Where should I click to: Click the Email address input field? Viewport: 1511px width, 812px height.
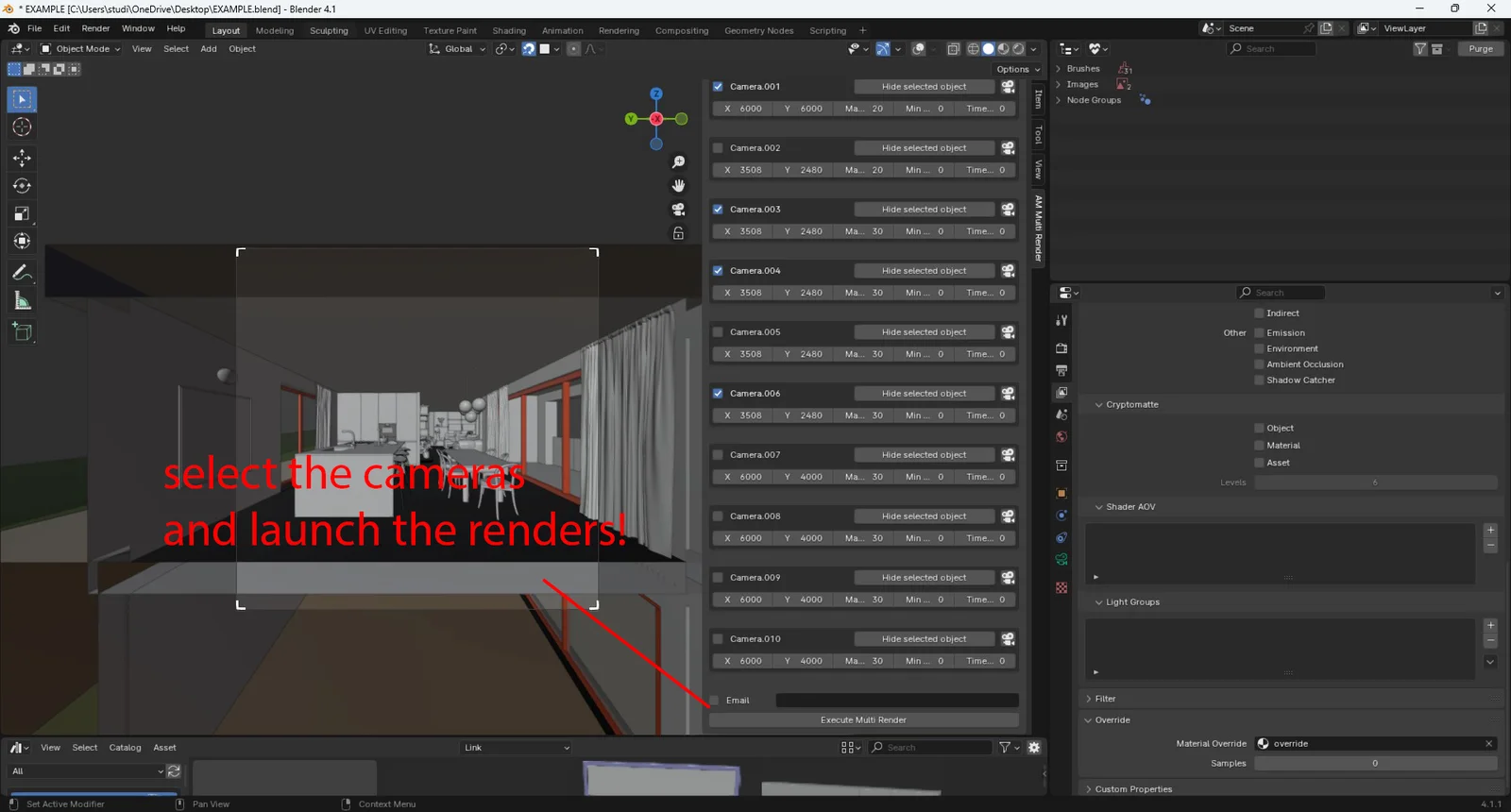[897, 701]
